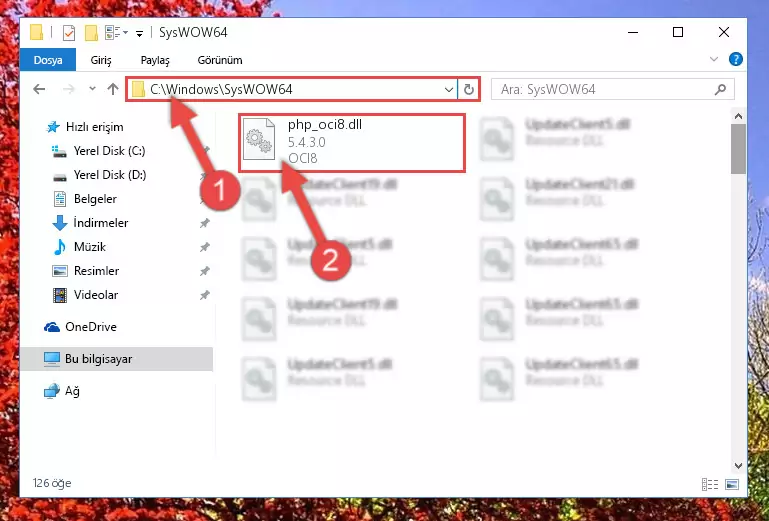Click the search magnifier icon

point(720,89)
